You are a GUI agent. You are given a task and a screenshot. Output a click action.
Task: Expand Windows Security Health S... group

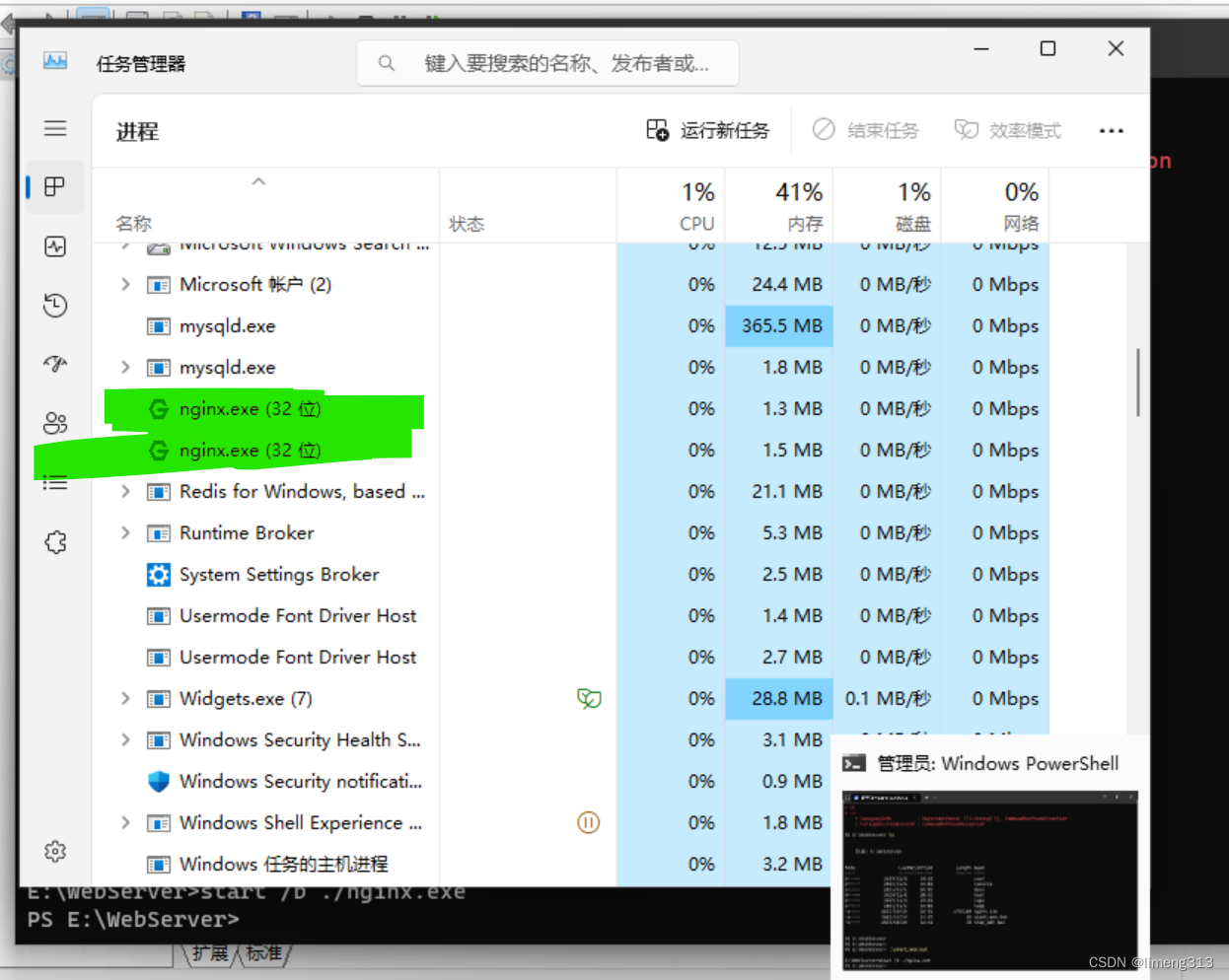tap(125, 739)
